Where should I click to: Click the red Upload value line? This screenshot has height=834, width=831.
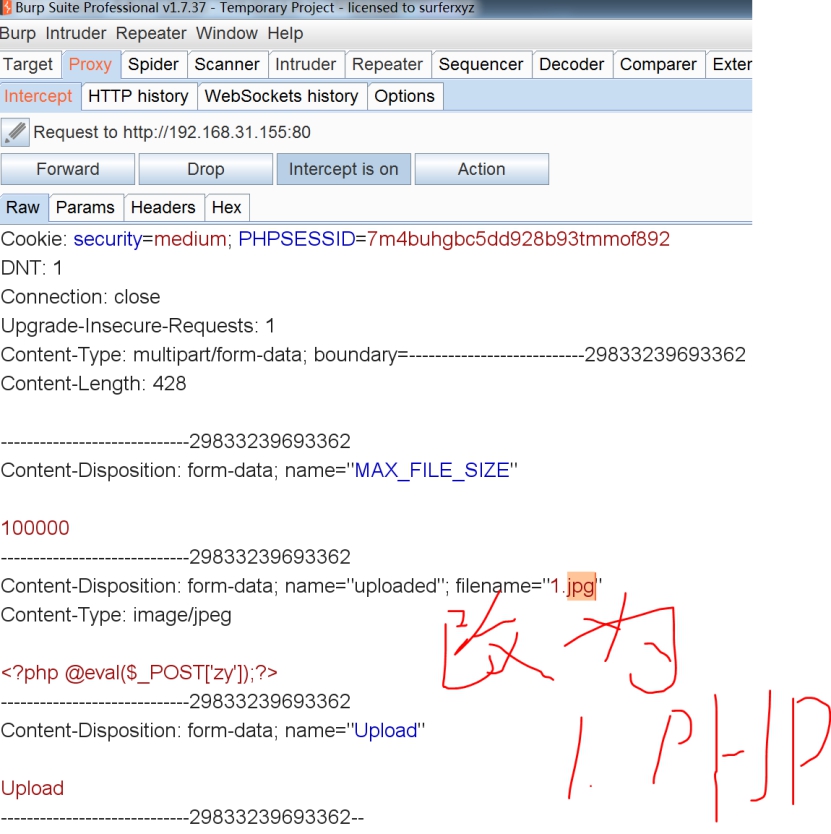pos(32,788)
